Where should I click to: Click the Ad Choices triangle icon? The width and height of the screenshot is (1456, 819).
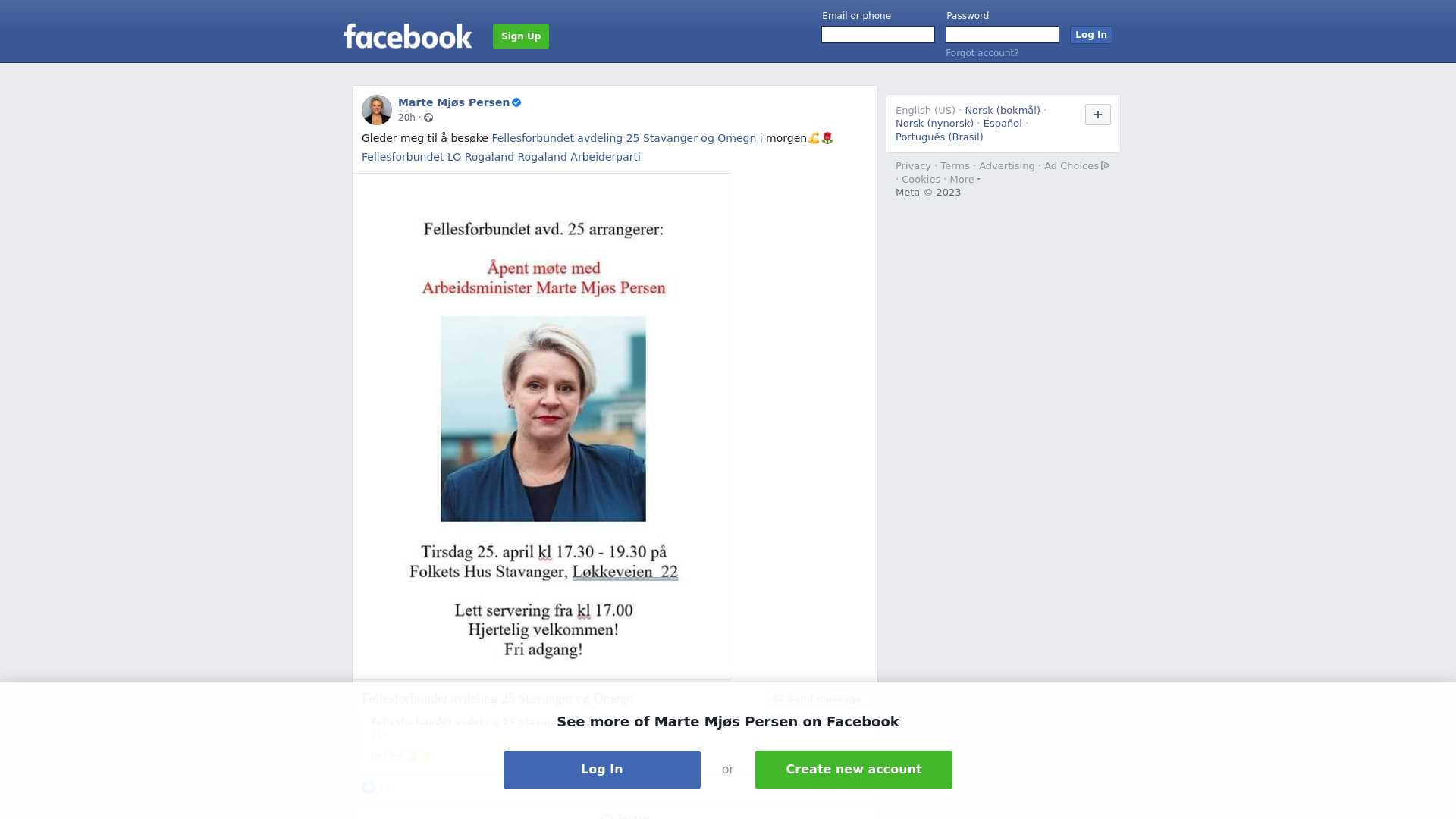(1106, 165)
